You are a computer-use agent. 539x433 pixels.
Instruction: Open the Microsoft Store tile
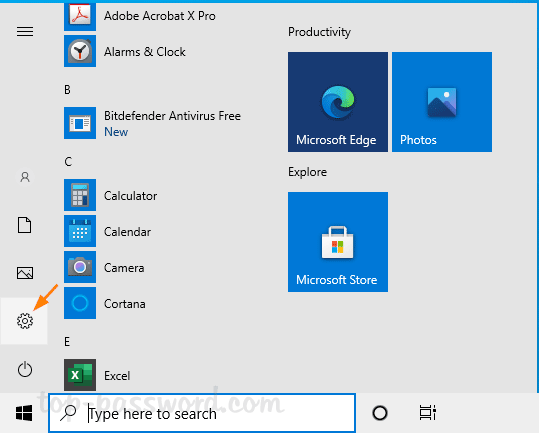[338, 242]
